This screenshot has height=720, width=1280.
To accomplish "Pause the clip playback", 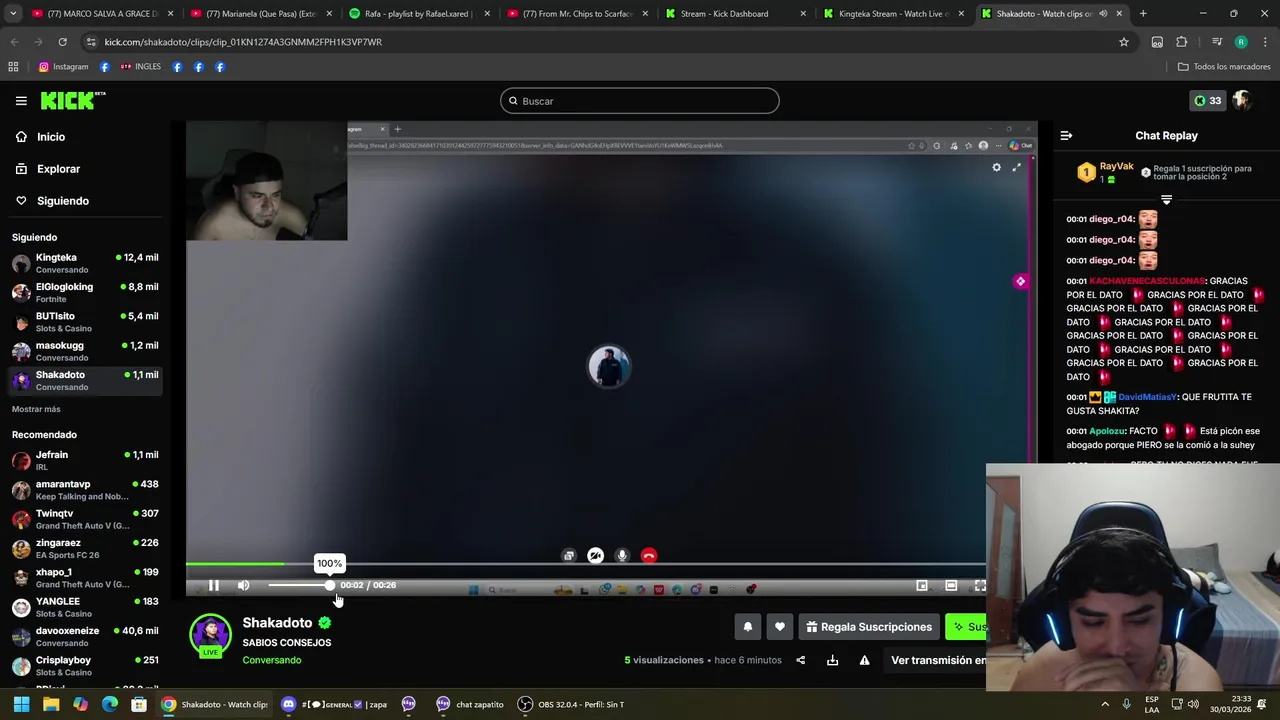I will click(x=213, y=586).
